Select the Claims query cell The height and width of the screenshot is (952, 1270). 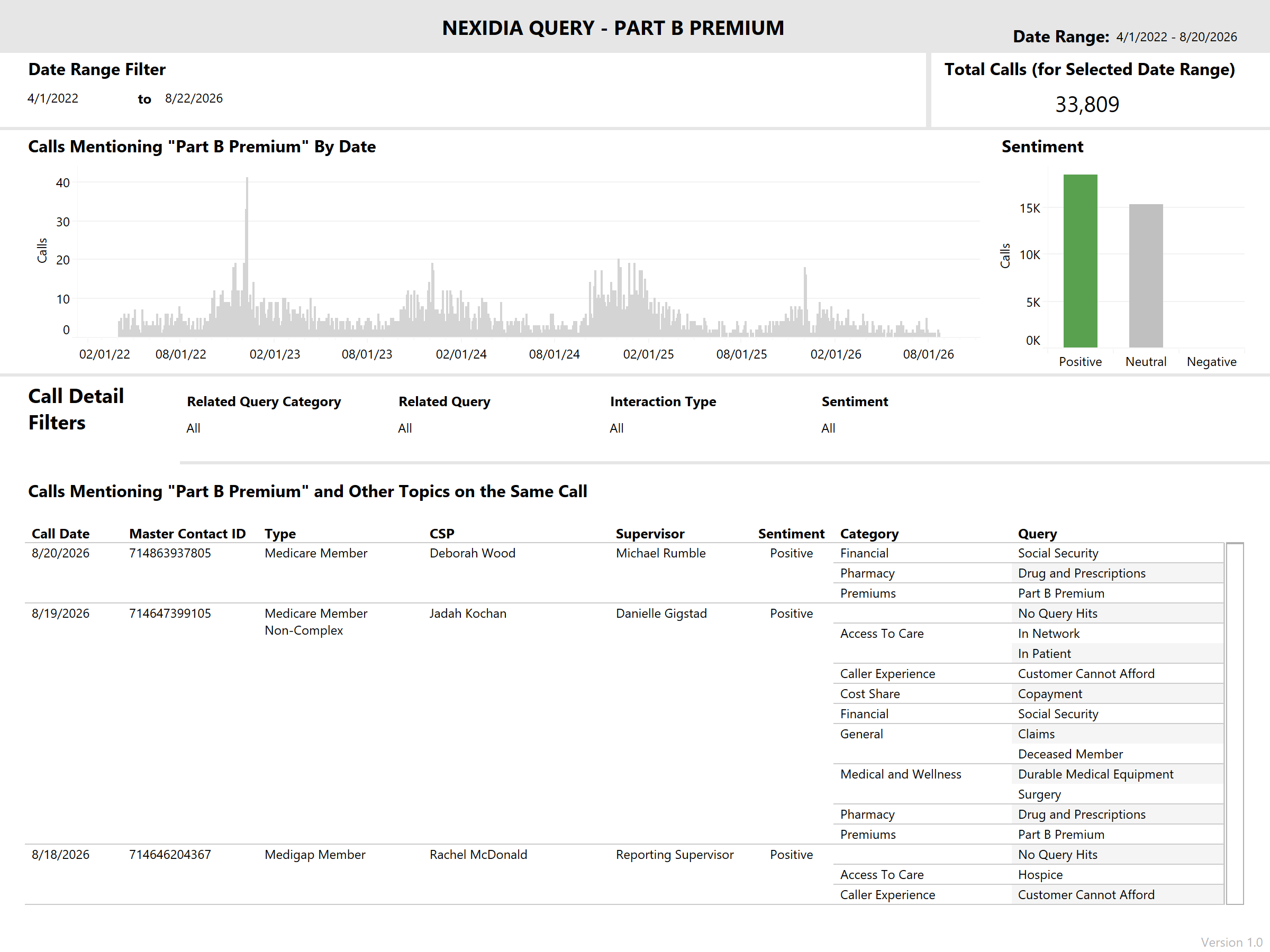(1036, 734)
